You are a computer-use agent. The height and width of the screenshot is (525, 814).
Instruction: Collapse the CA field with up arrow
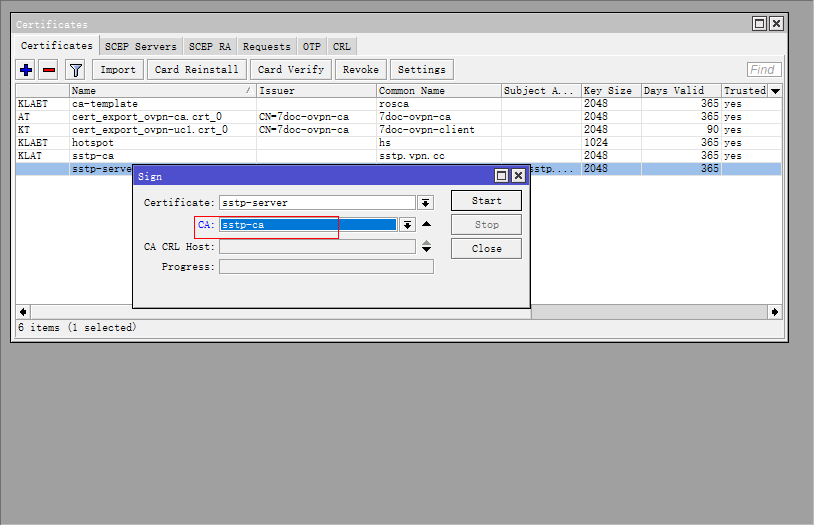tap(426, 224)
